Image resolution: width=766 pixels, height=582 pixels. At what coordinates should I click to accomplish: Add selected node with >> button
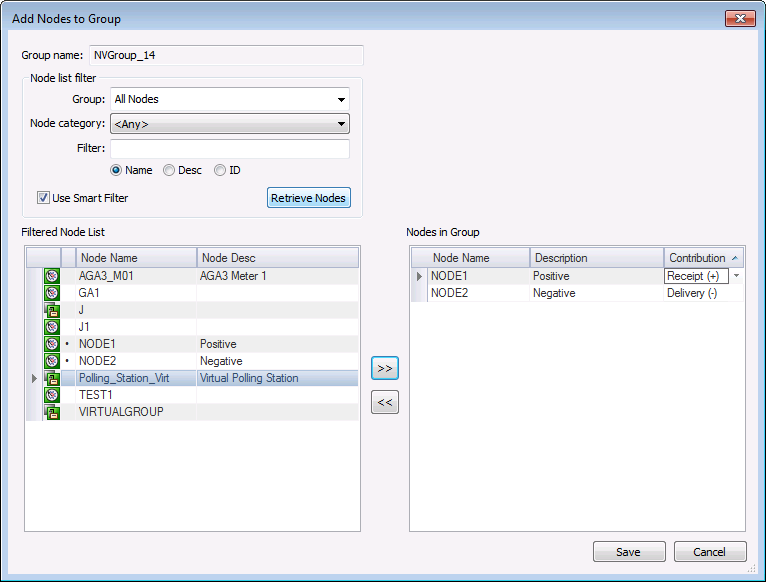click(x=385, y=368)
